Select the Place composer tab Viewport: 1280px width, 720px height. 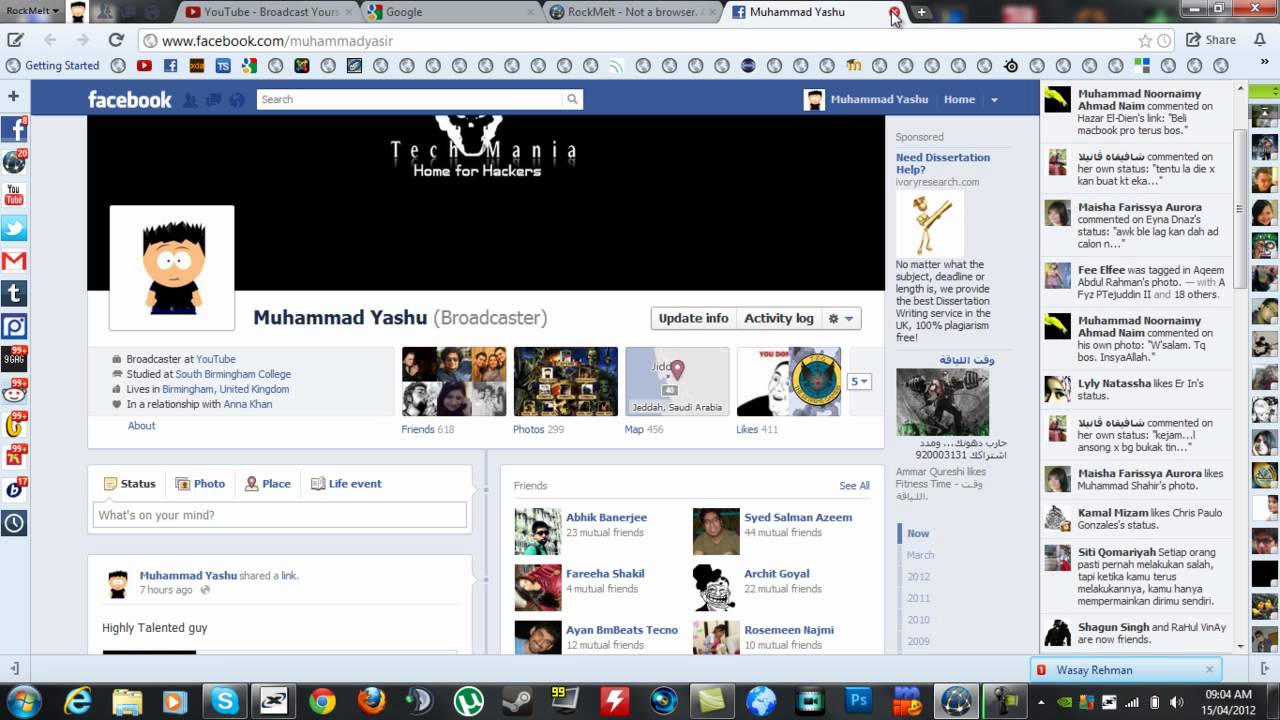pos(268,483)
